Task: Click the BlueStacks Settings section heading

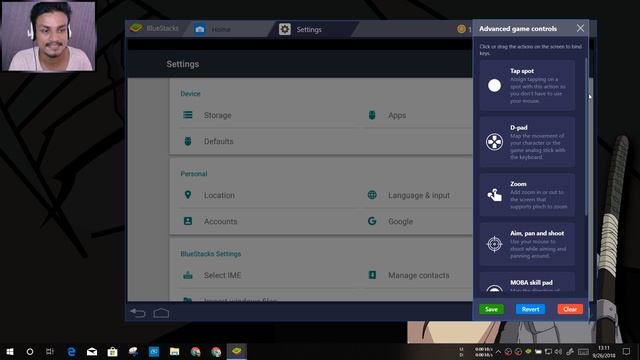Action: 211,253
